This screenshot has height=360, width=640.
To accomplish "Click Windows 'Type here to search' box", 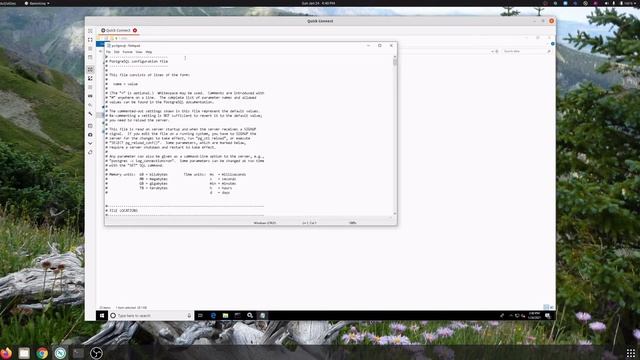I will click(x=150, y=316).
